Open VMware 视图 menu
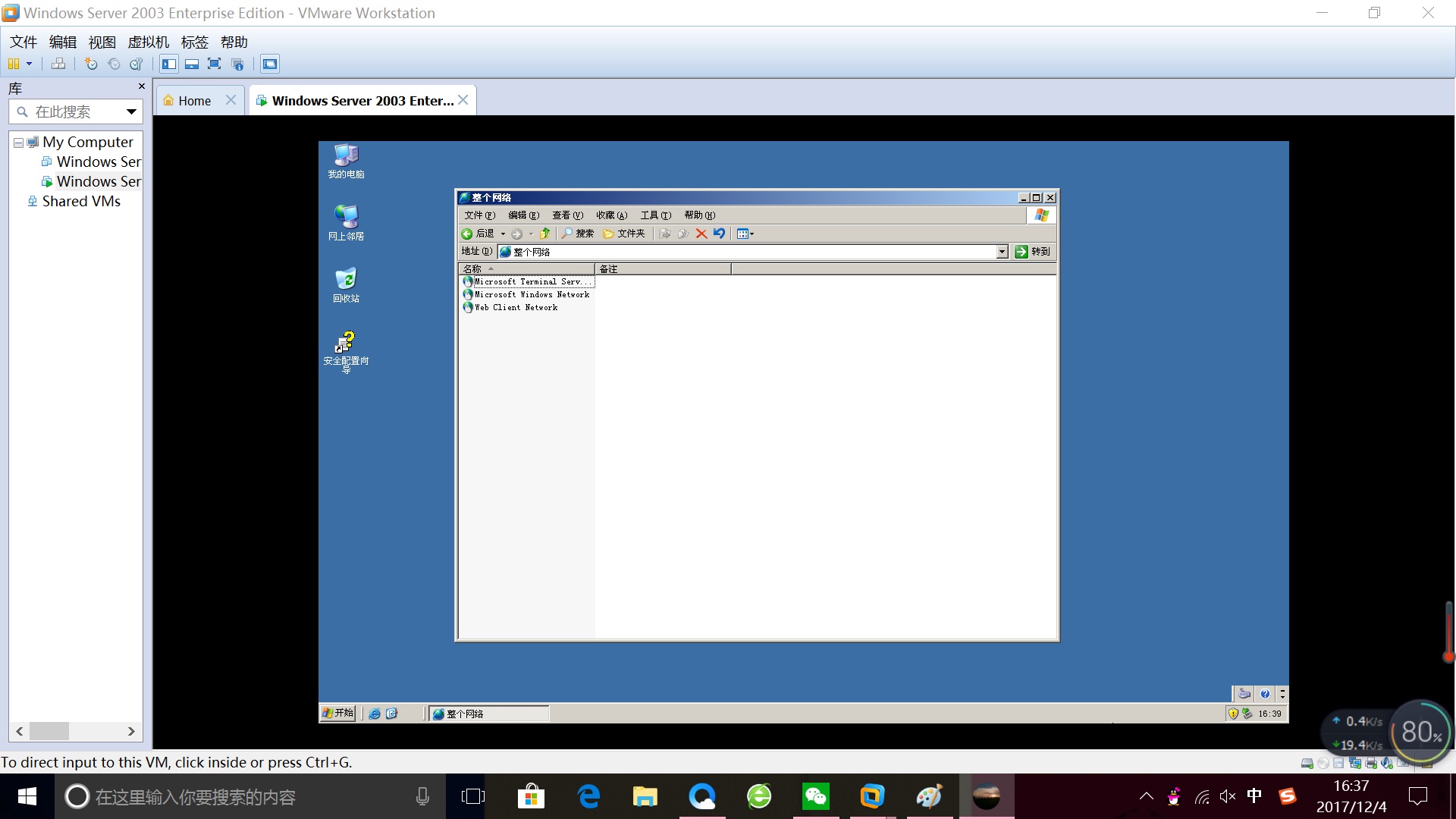The height and width of the screenshot is (819, 1456). coord(102,42)
